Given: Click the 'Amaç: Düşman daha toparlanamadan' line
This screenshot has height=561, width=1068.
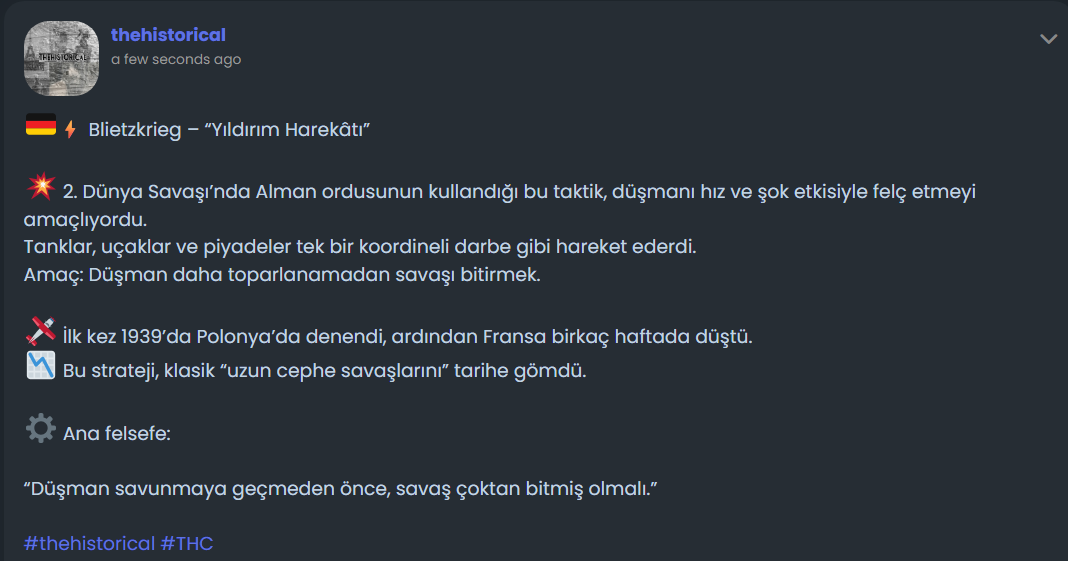Looking at the screenshot, I should click(x=282, y=275).
